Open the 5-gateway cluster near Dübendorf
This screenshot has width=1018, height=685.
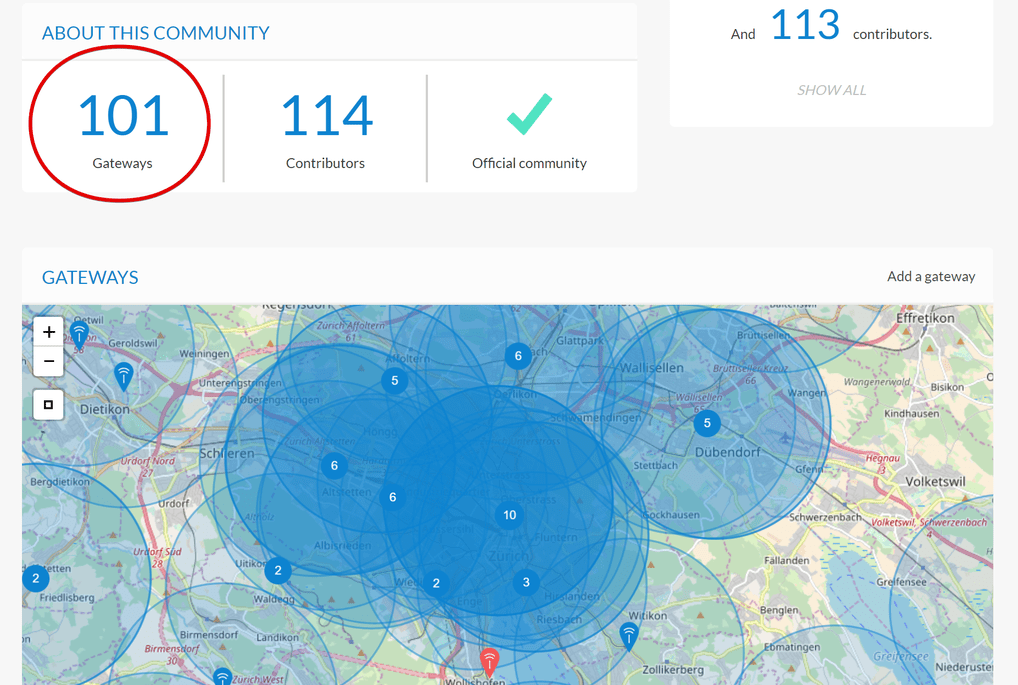(707, 423)
